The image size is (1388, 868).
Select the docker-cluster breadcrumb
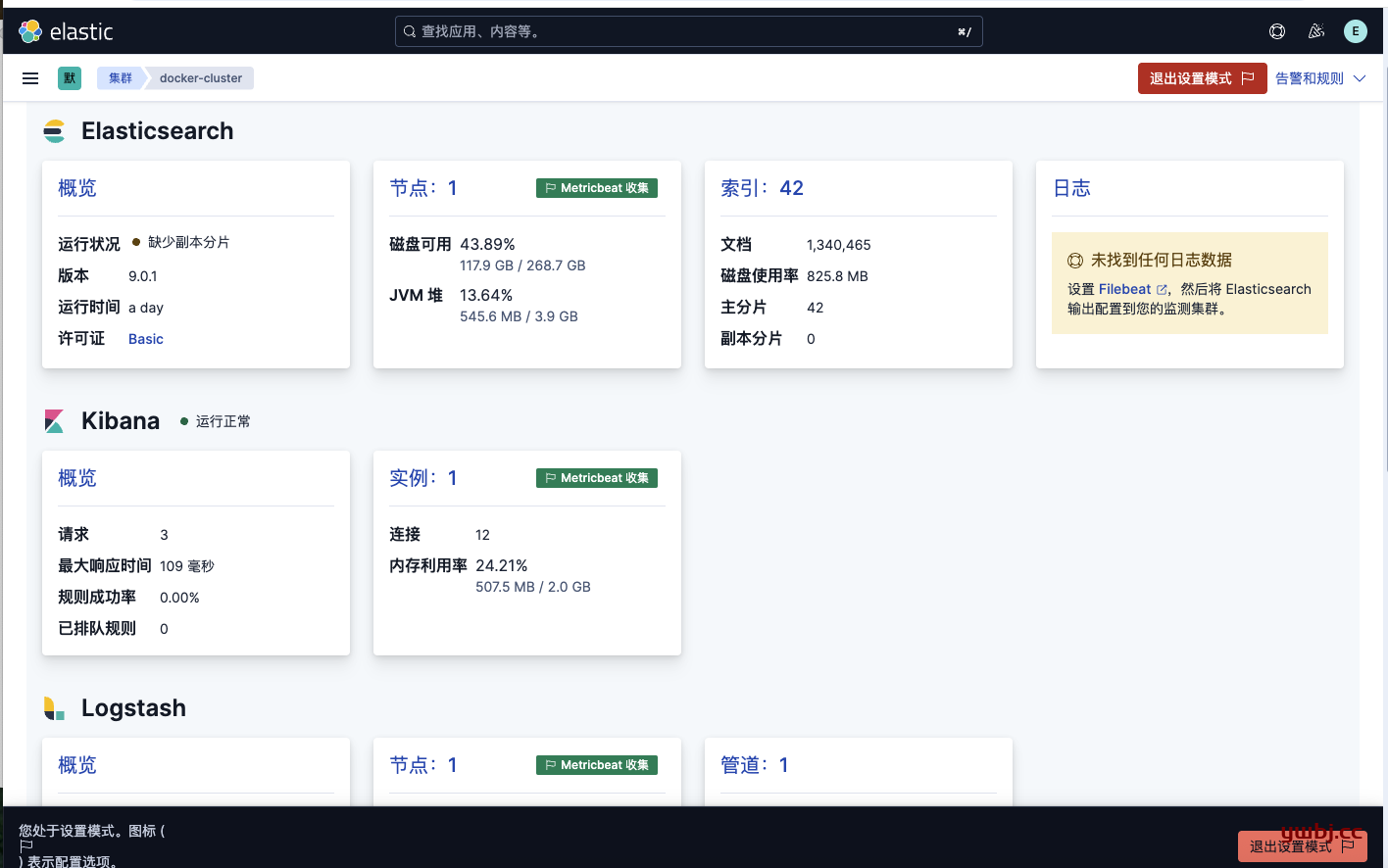[201, 78]
